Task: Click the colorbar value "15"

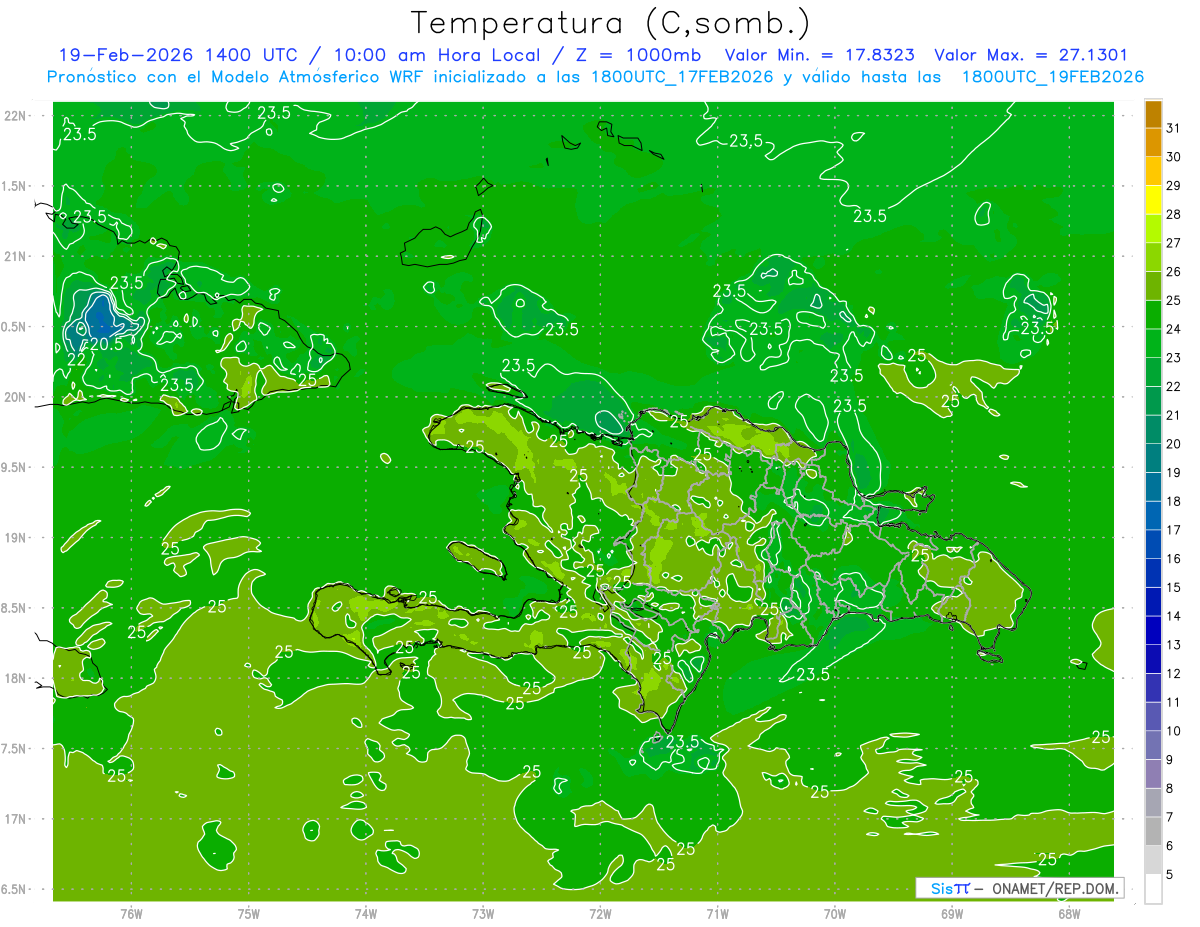Action: (1174, 588)
